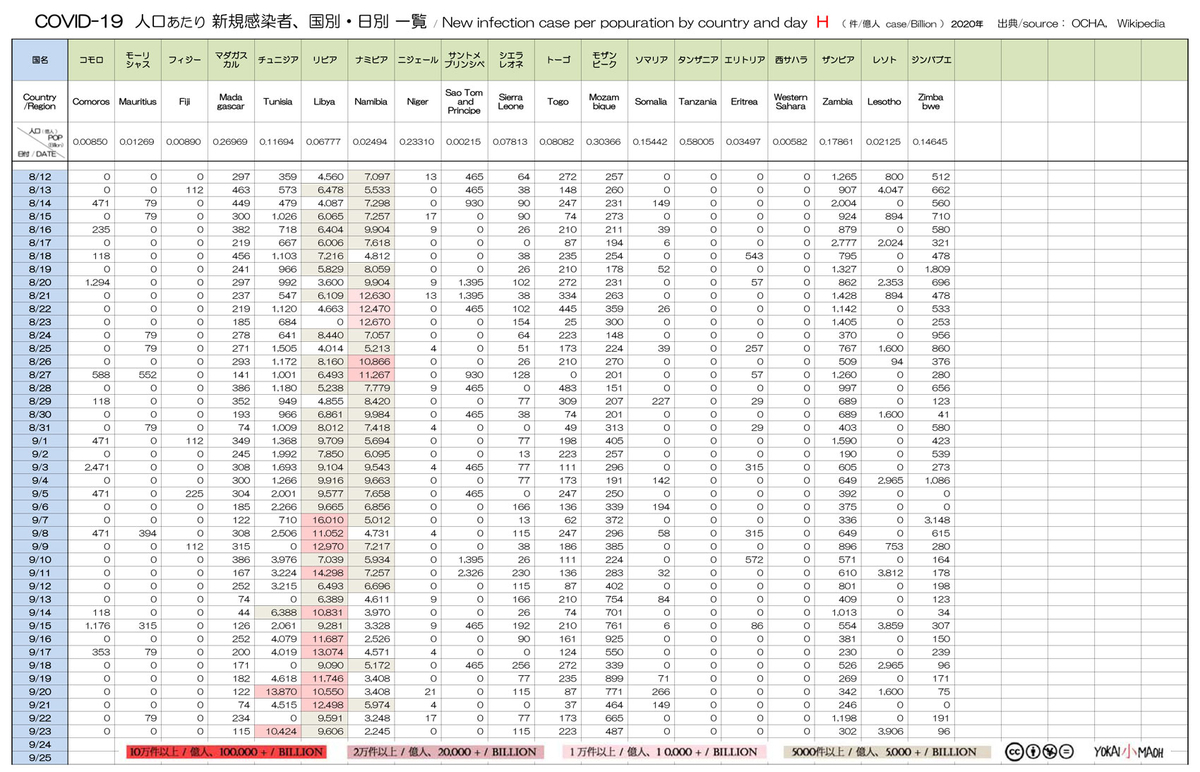
Task: Click the YOKAI MAOH logo
Action: click(x=1128, y=751)
